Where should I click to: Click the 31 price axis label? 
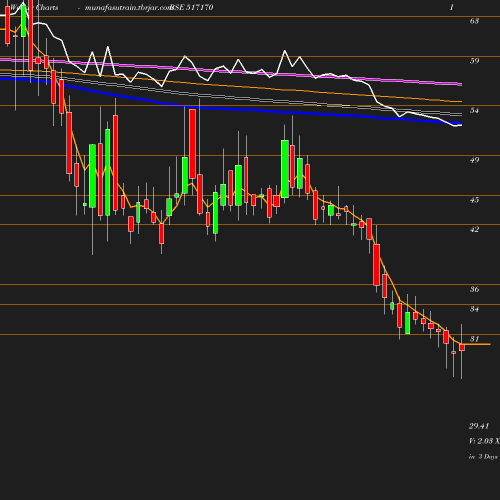coord(474,339)
